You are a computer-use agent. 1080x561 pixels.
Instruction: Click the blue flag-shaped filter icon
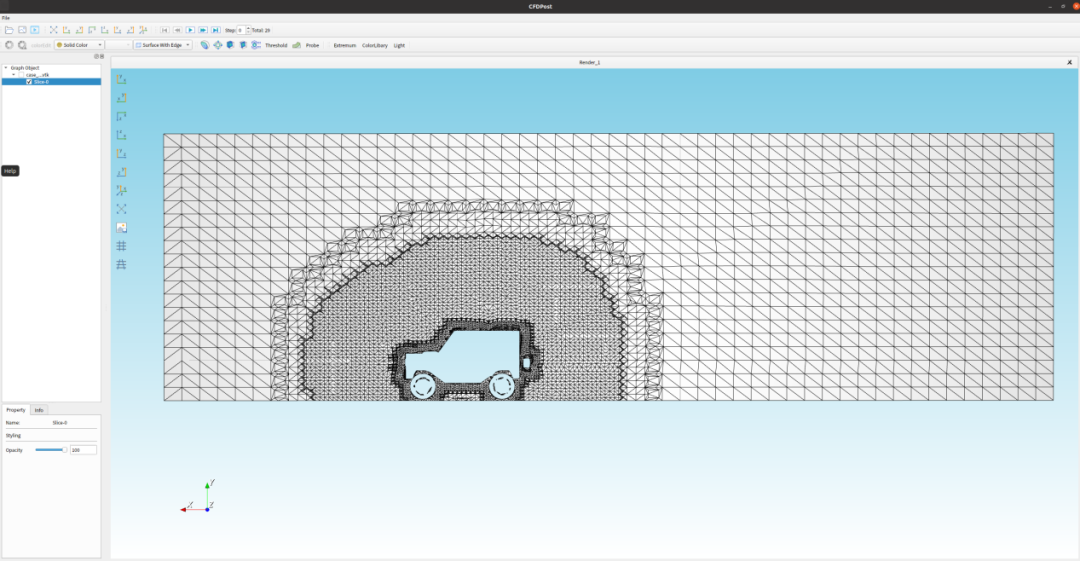point(243,45)
